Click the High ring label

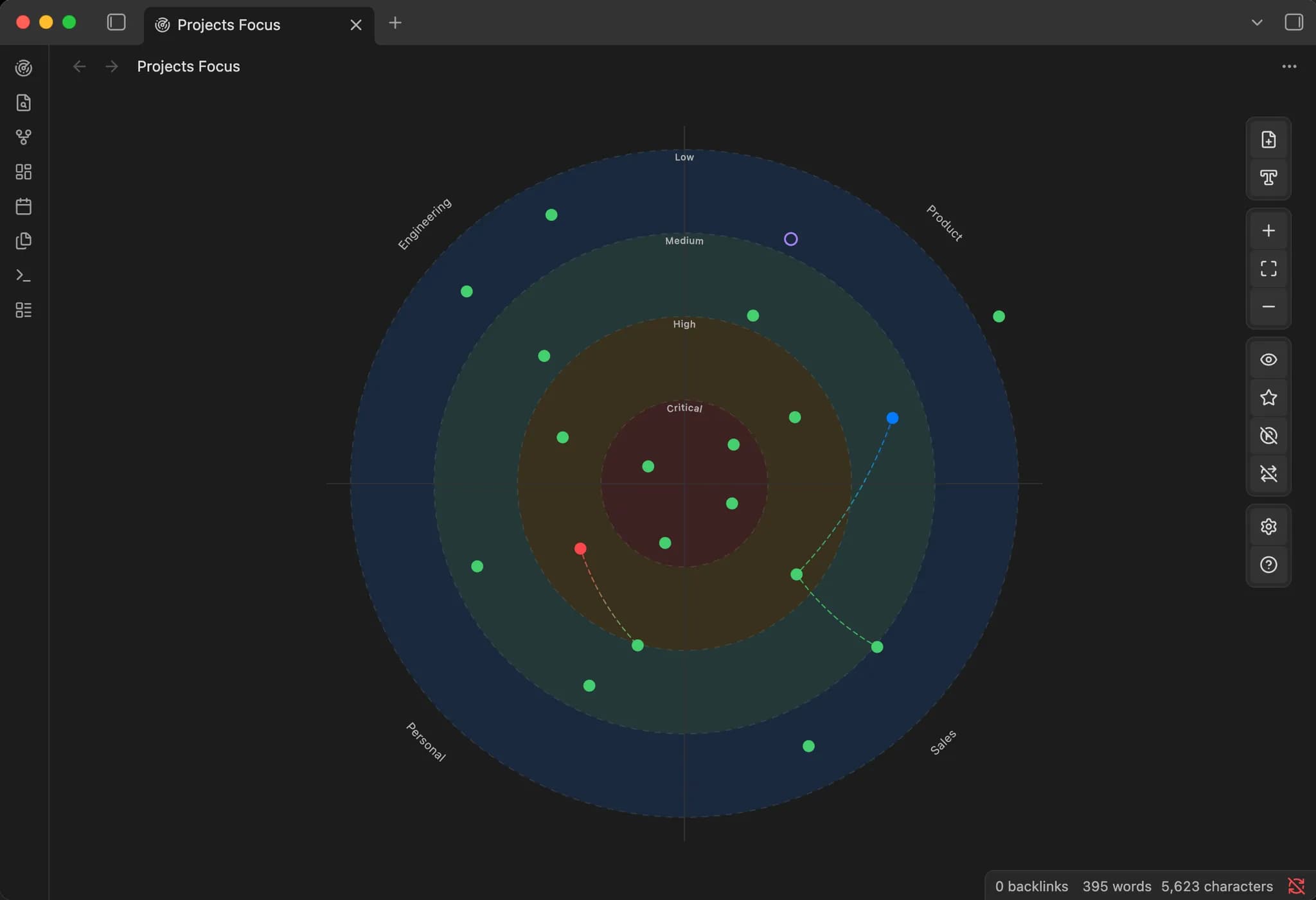684,324
